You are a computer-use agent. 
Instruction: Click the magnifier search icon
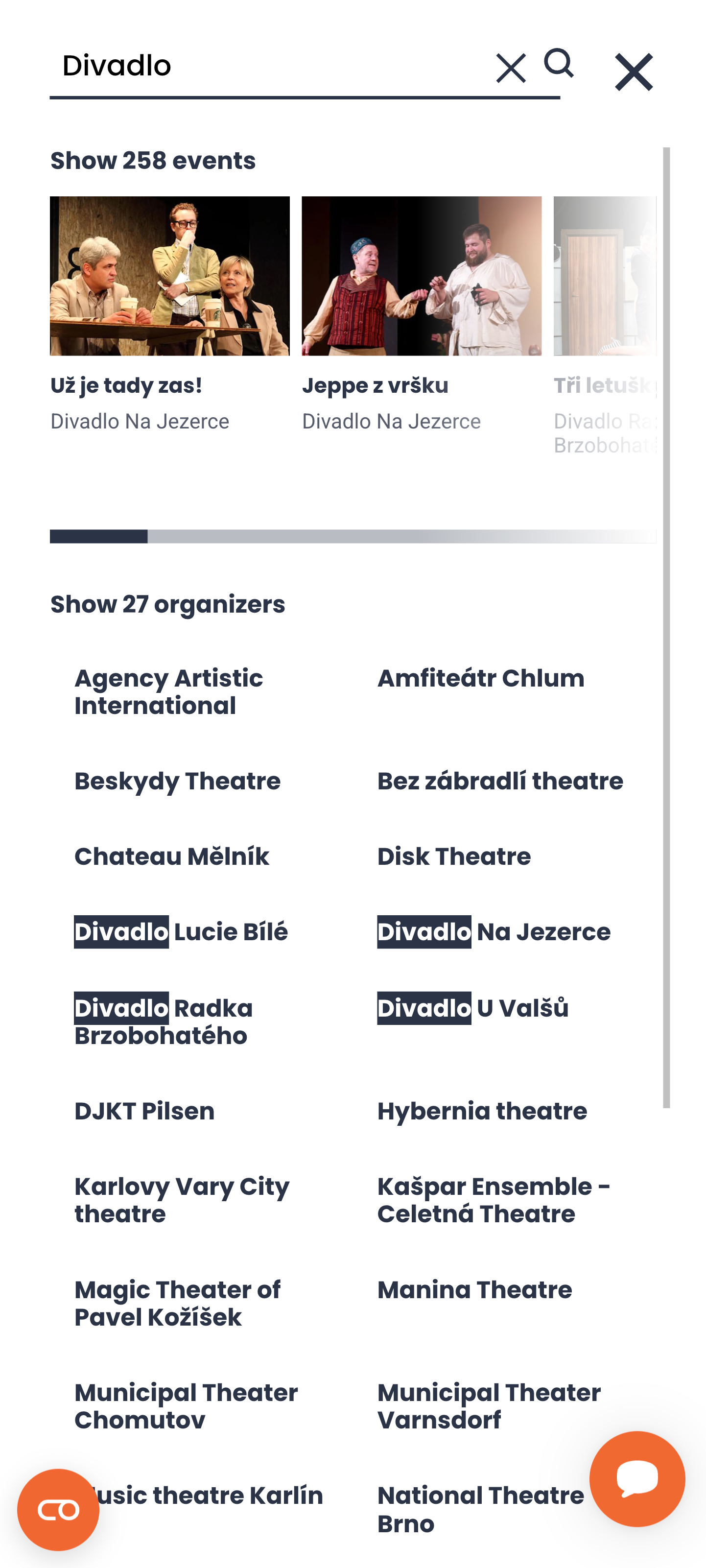click(559, 66)
